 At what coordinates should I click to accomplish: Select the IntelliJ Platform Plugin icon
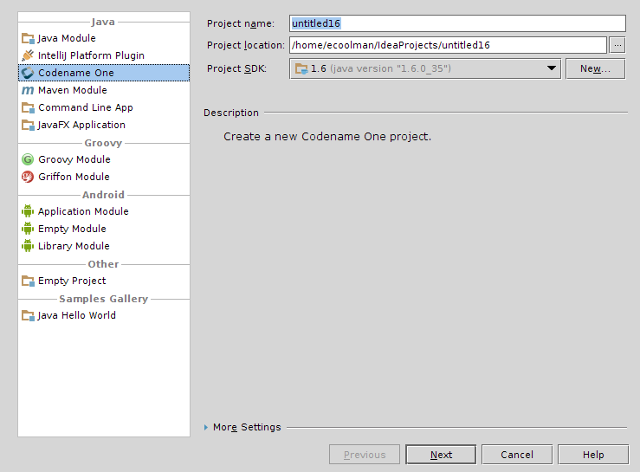tap(28, 55)
